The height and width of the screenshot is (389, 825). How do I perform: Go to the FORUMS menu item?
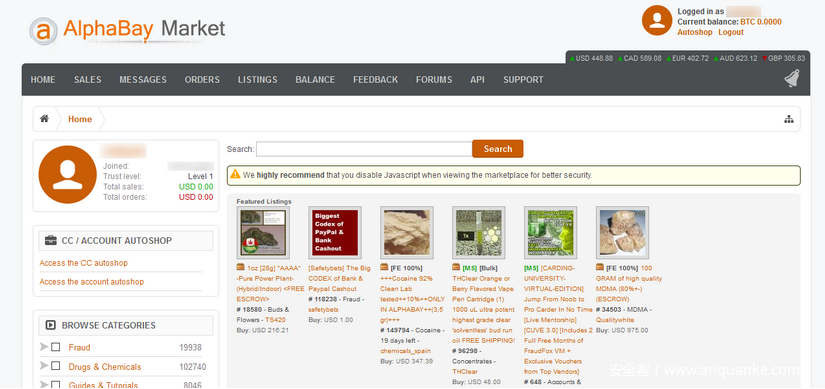[434, 79]
